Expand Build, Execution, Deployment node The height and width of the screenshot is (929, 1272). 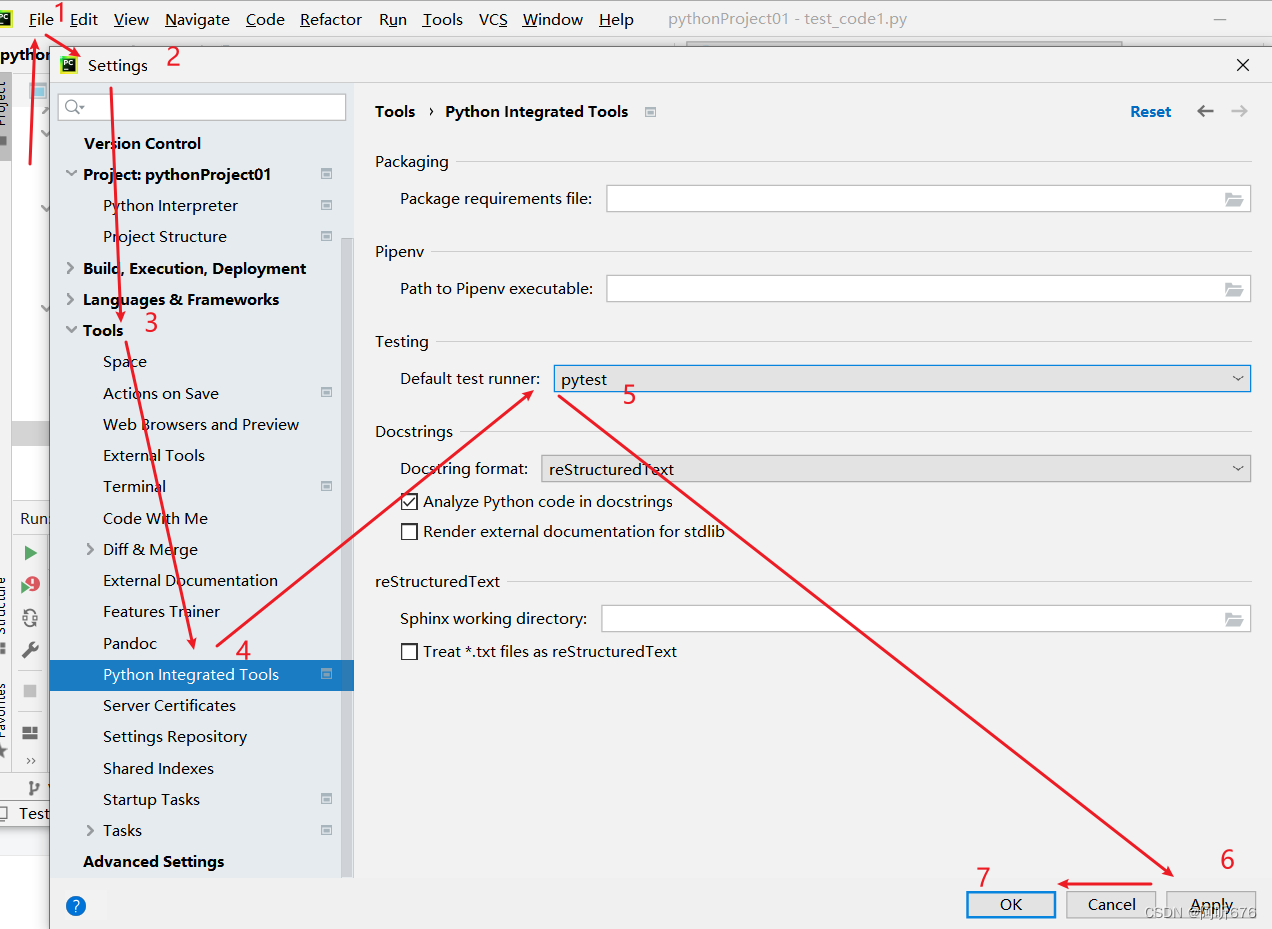pos(71,268)
